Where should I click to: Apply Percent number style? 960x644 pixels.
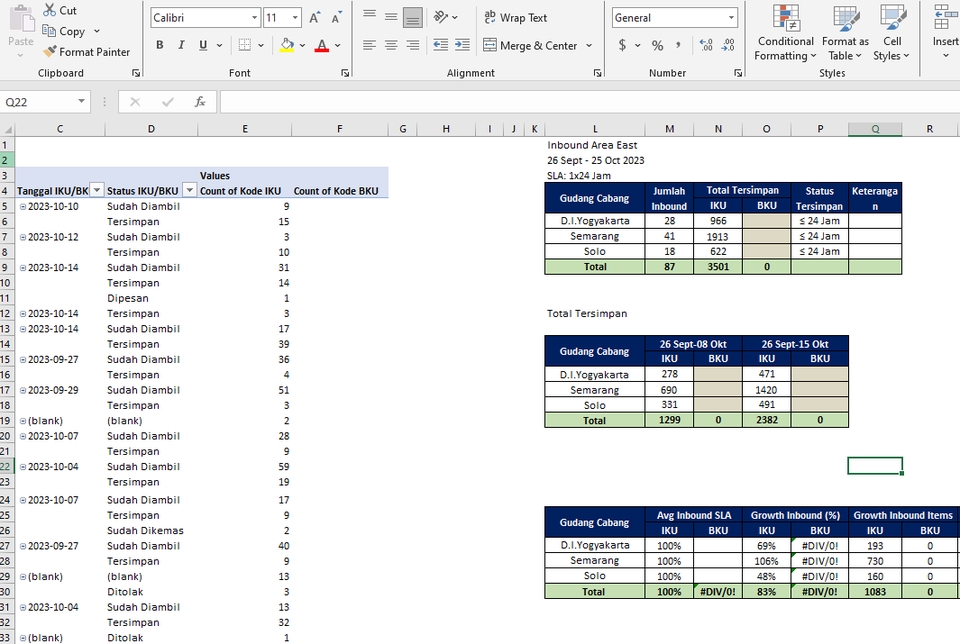point(656,45)
